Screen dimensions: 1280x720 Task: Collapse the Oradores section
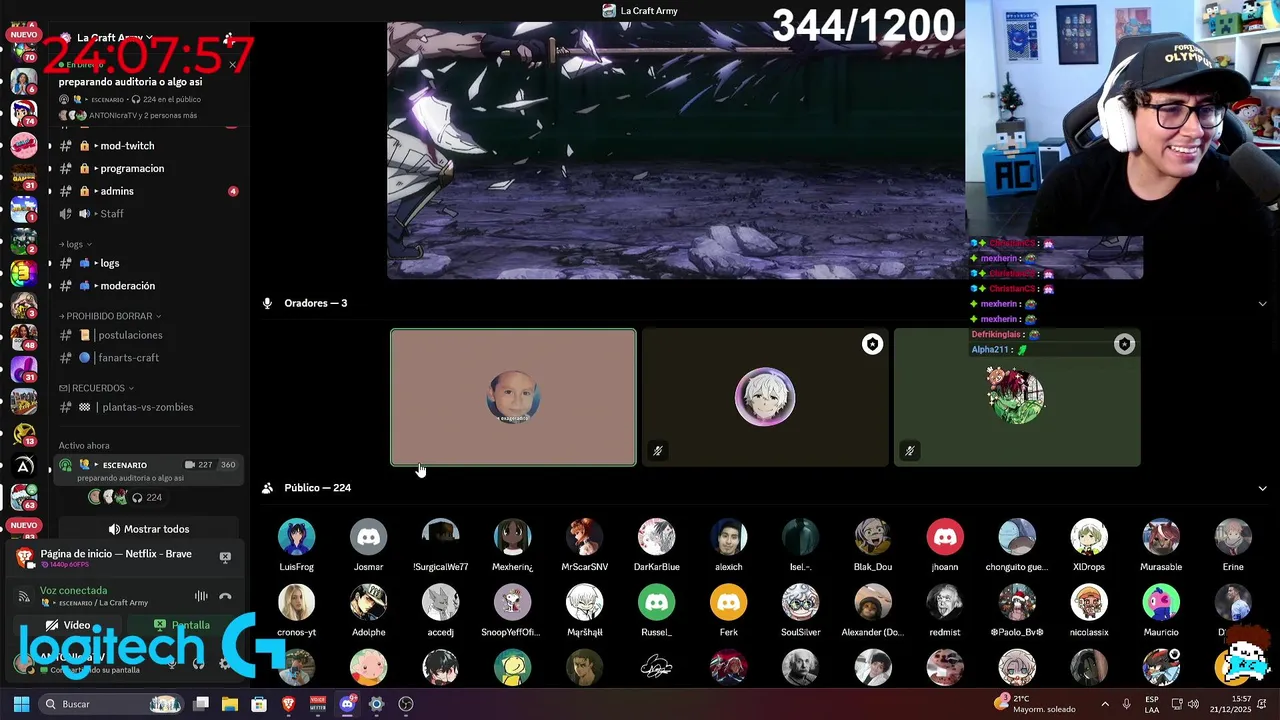coord(1262,303)
